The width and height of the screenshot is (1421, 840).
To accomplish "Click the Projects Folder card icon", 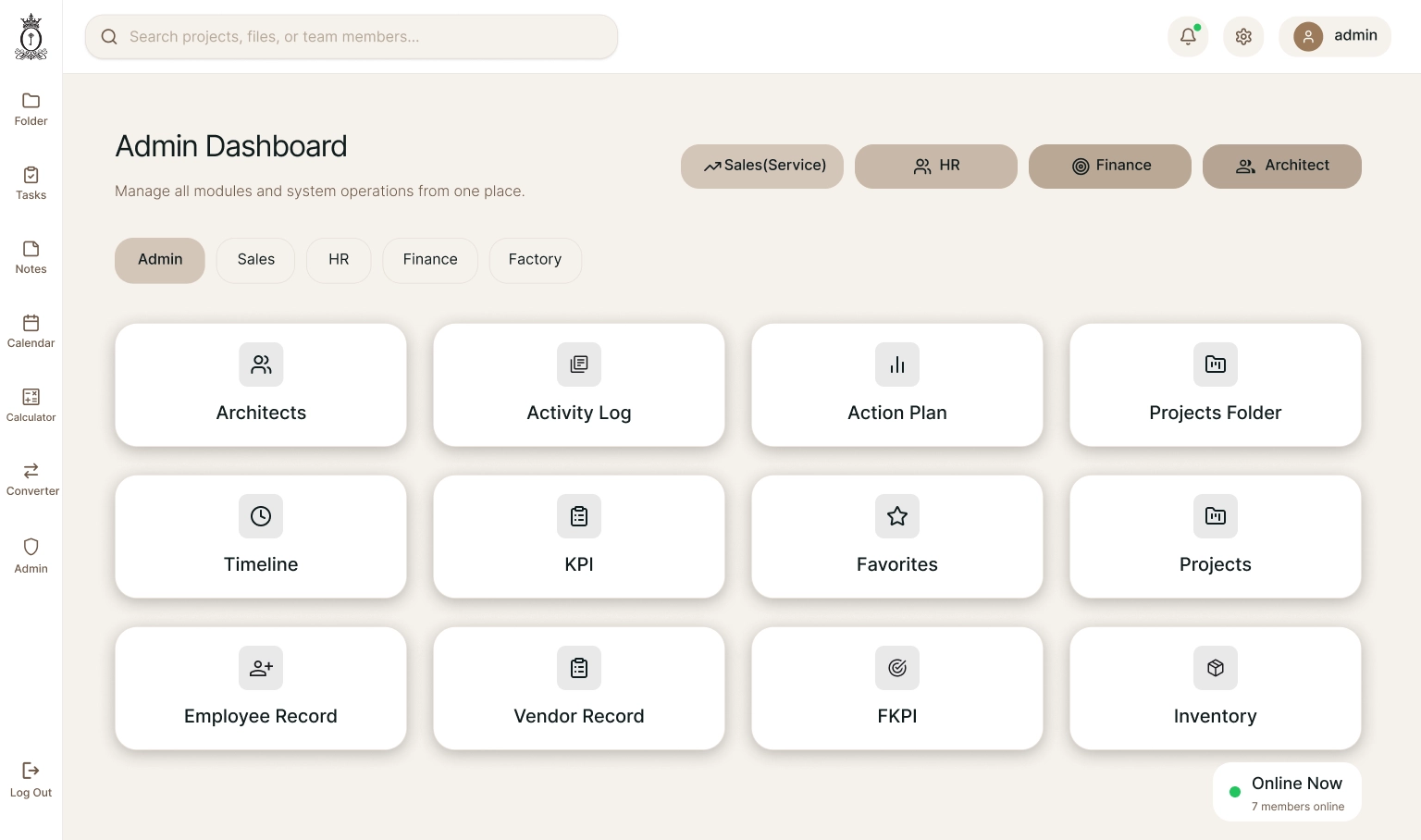I will point(1216,364).
